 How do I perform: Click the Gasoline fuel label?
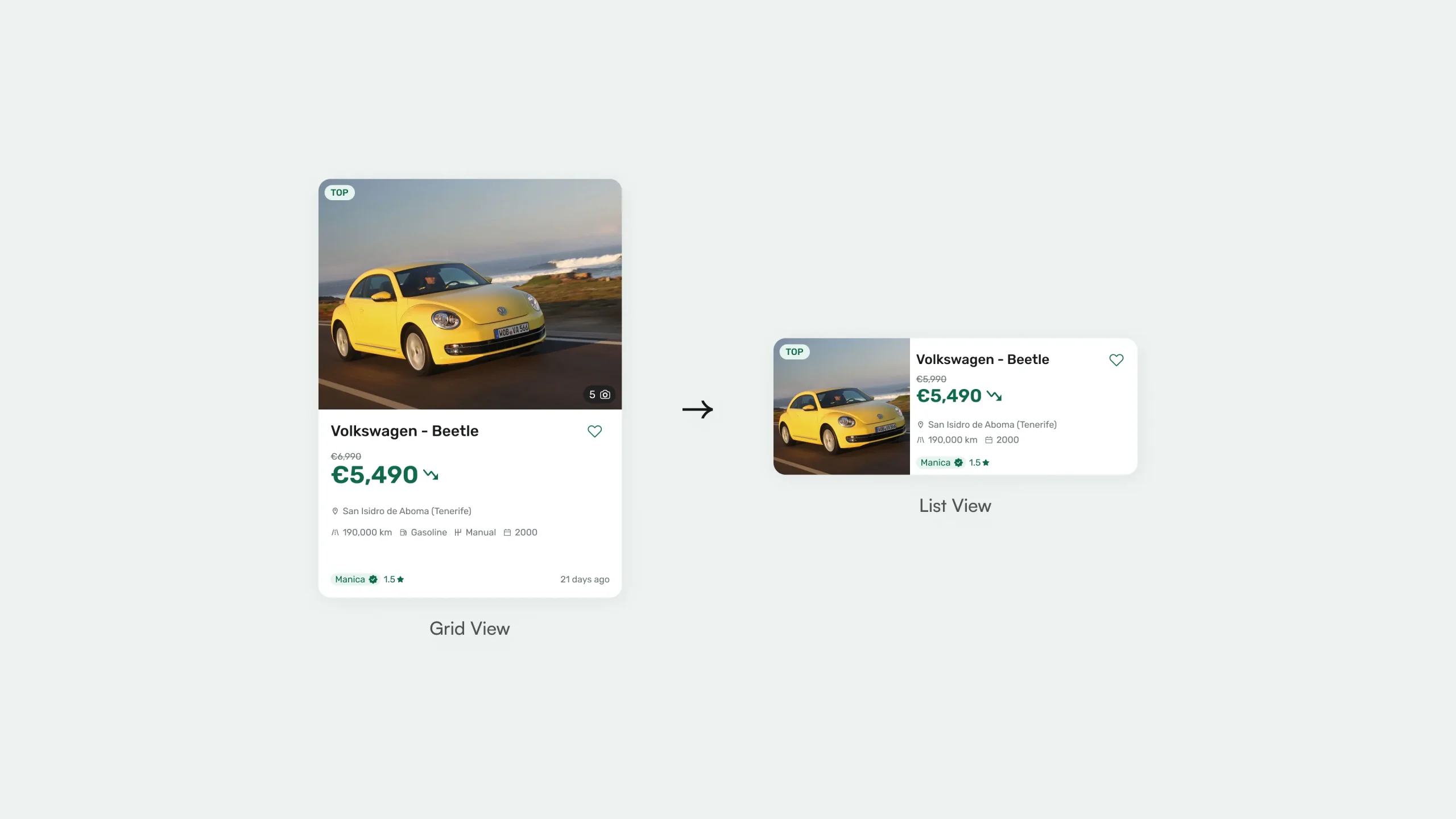pyautogui.click(x=429, y=533)
